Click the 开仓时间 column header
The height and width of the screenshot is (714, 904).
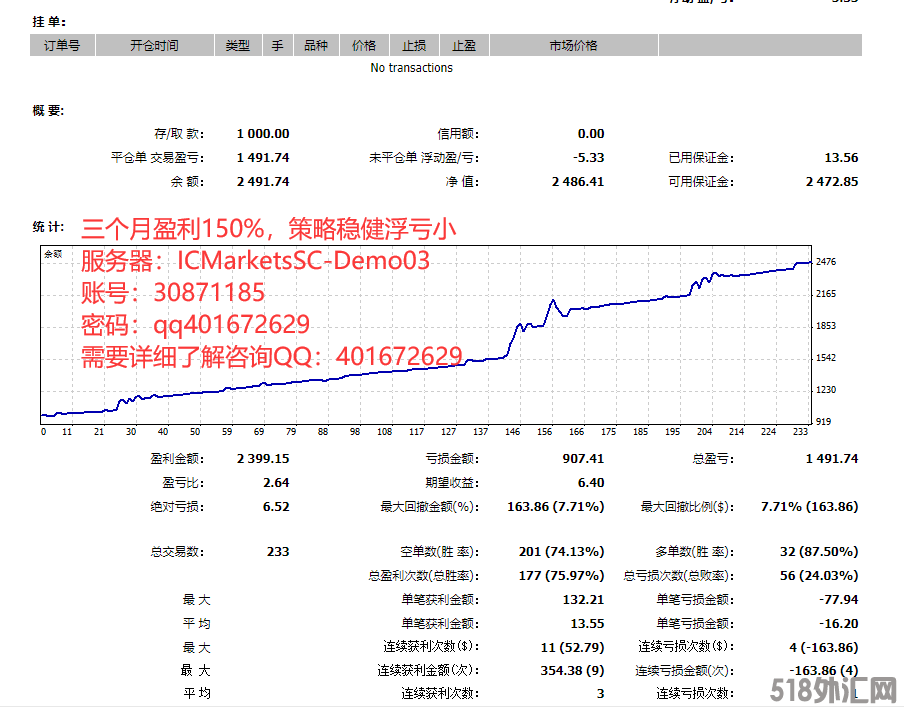155,46
